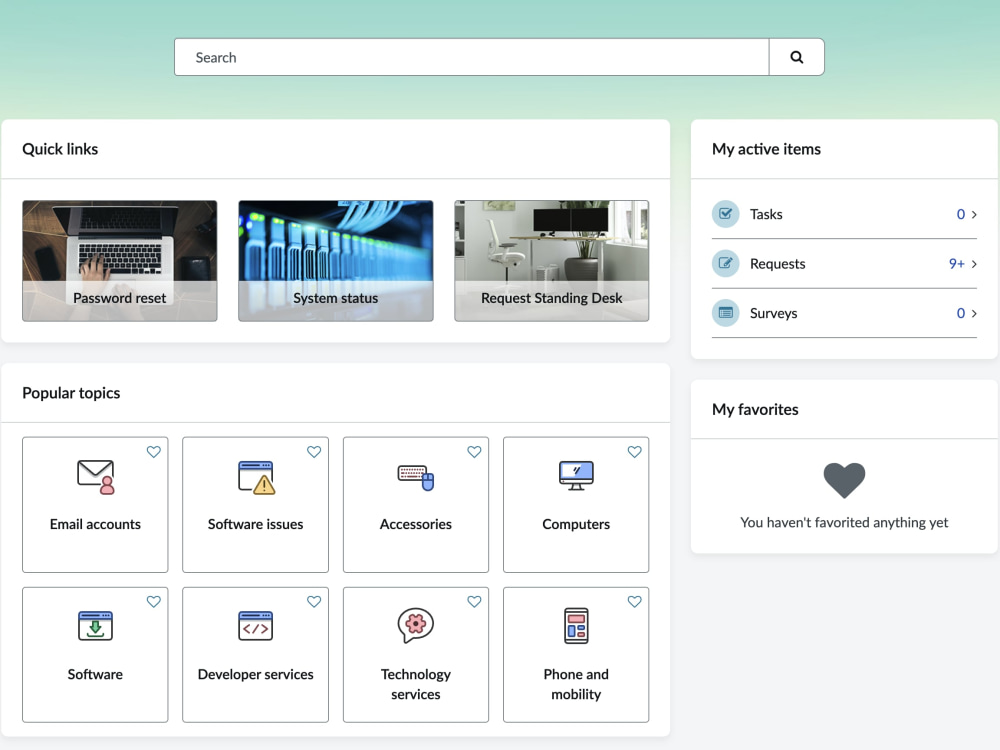
Task: Expand Tasks using its chevron arrow
Action: pos(974,214)
